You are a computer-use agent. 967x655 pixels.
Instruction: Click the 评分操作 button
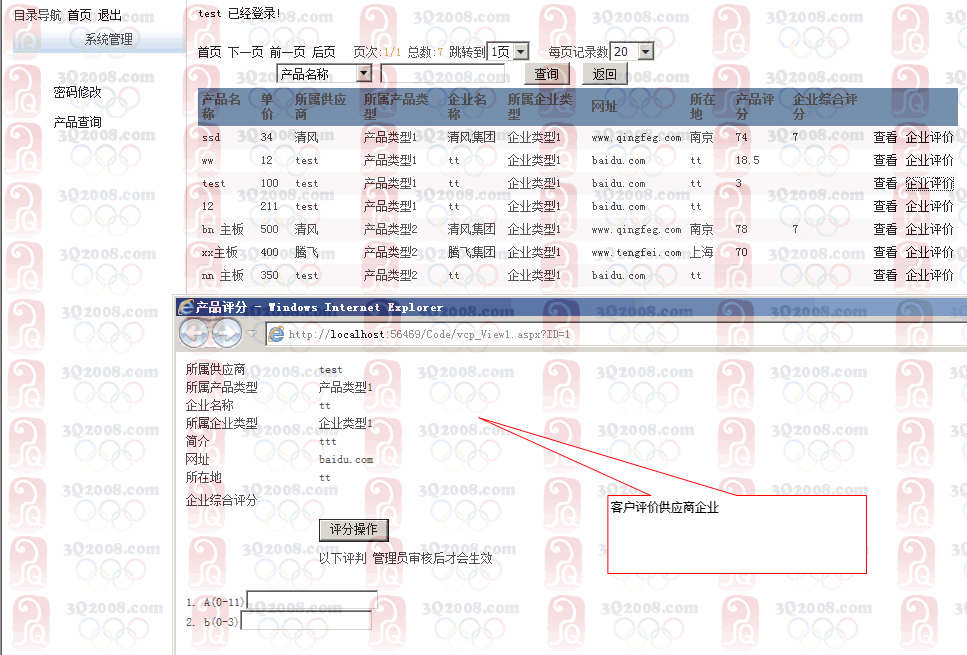click(353, 529)
